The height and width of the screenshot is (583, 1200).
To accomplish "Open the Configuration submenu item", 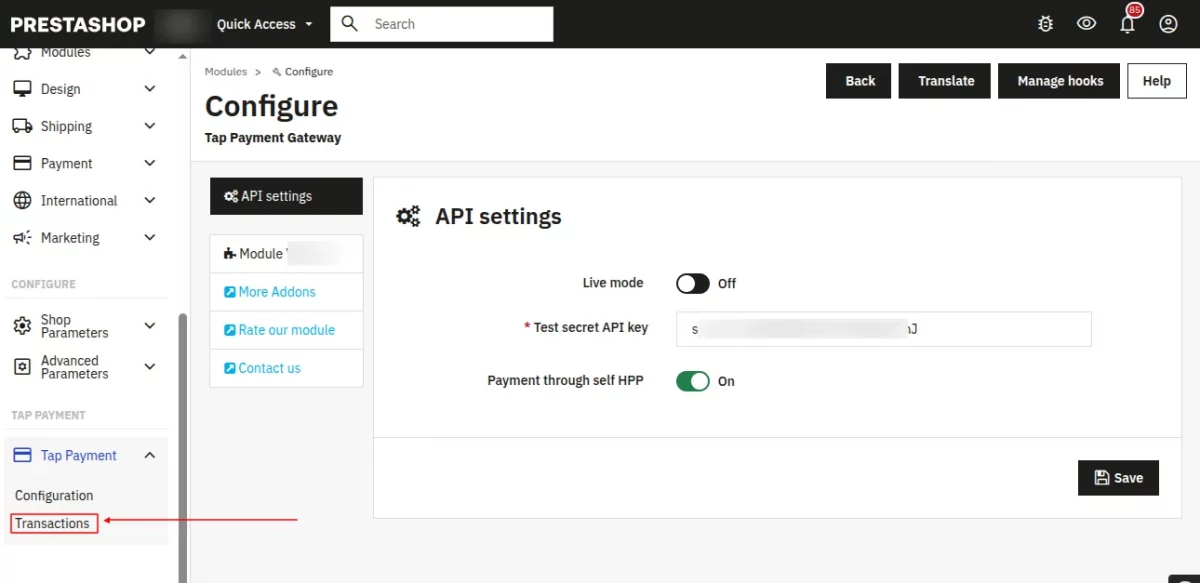I will point(54,495).
